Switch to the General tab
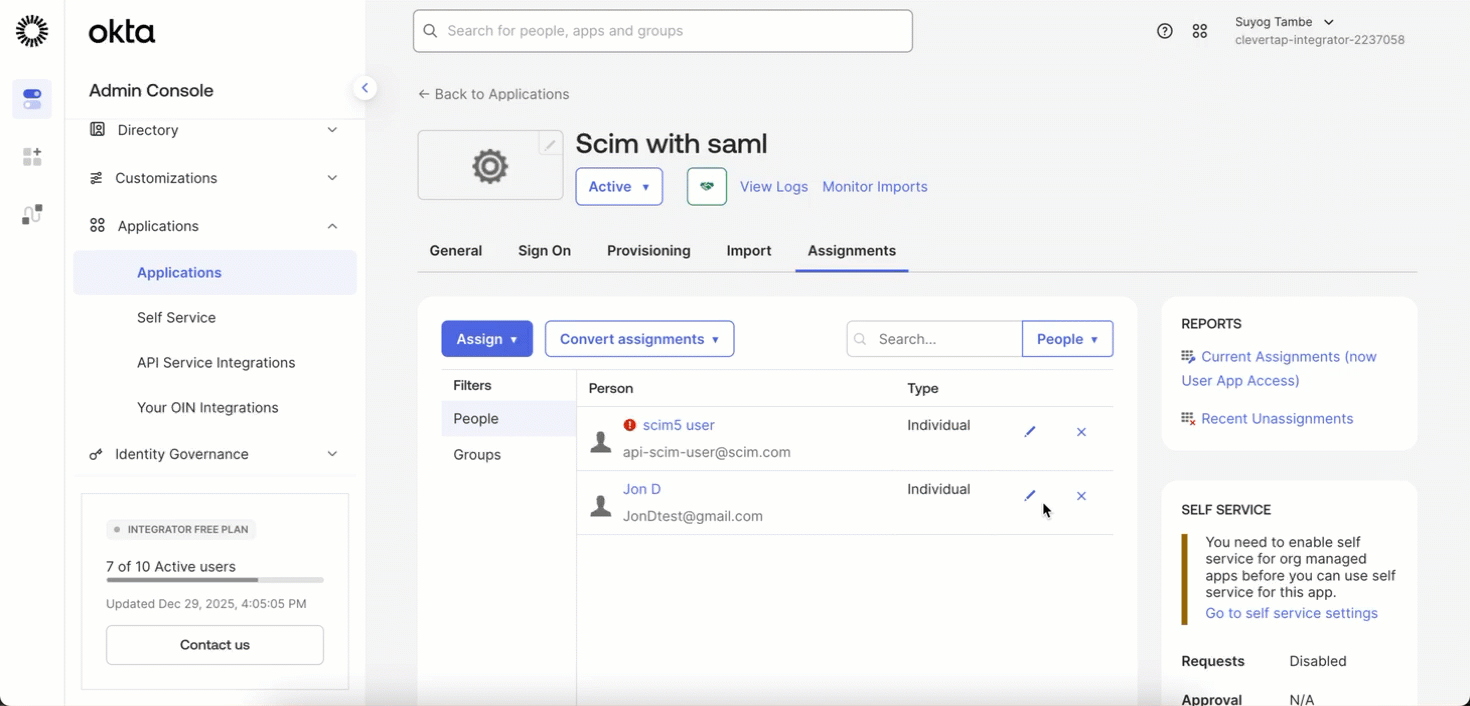Screen dimensions: 1470x706 456,251
